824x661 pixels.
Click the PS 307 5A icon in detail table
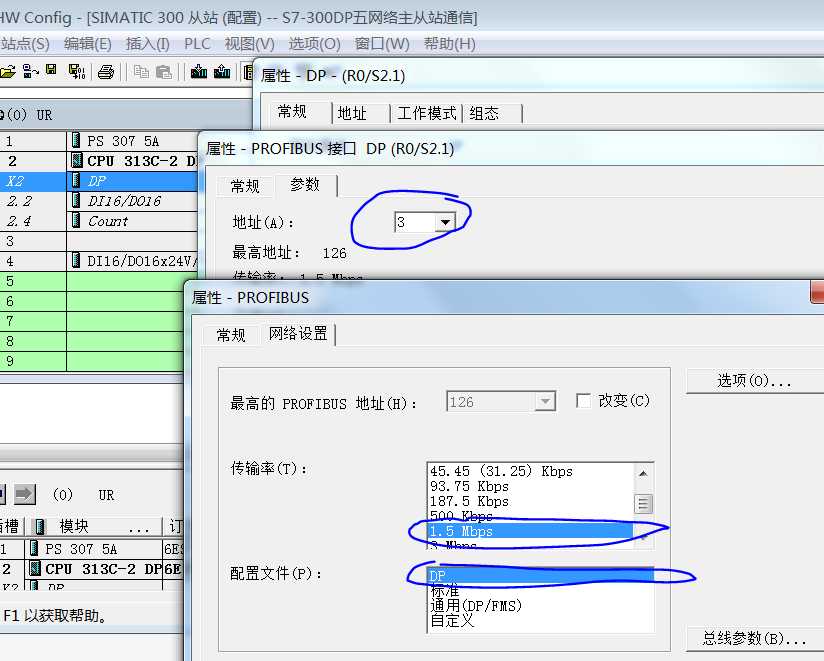click(34, 549)
